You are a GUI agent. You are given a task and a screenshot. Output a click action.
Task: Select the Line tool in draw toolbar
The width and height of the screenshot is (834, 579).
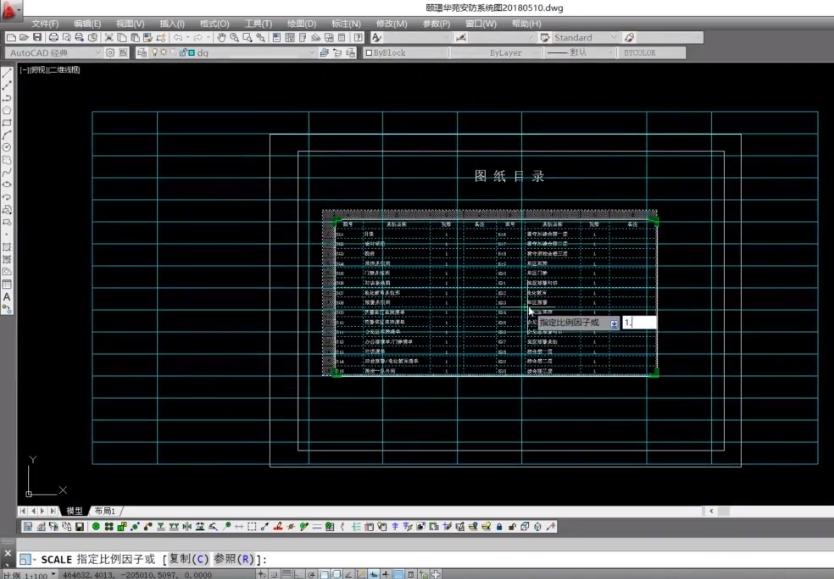tap(7, 73)
